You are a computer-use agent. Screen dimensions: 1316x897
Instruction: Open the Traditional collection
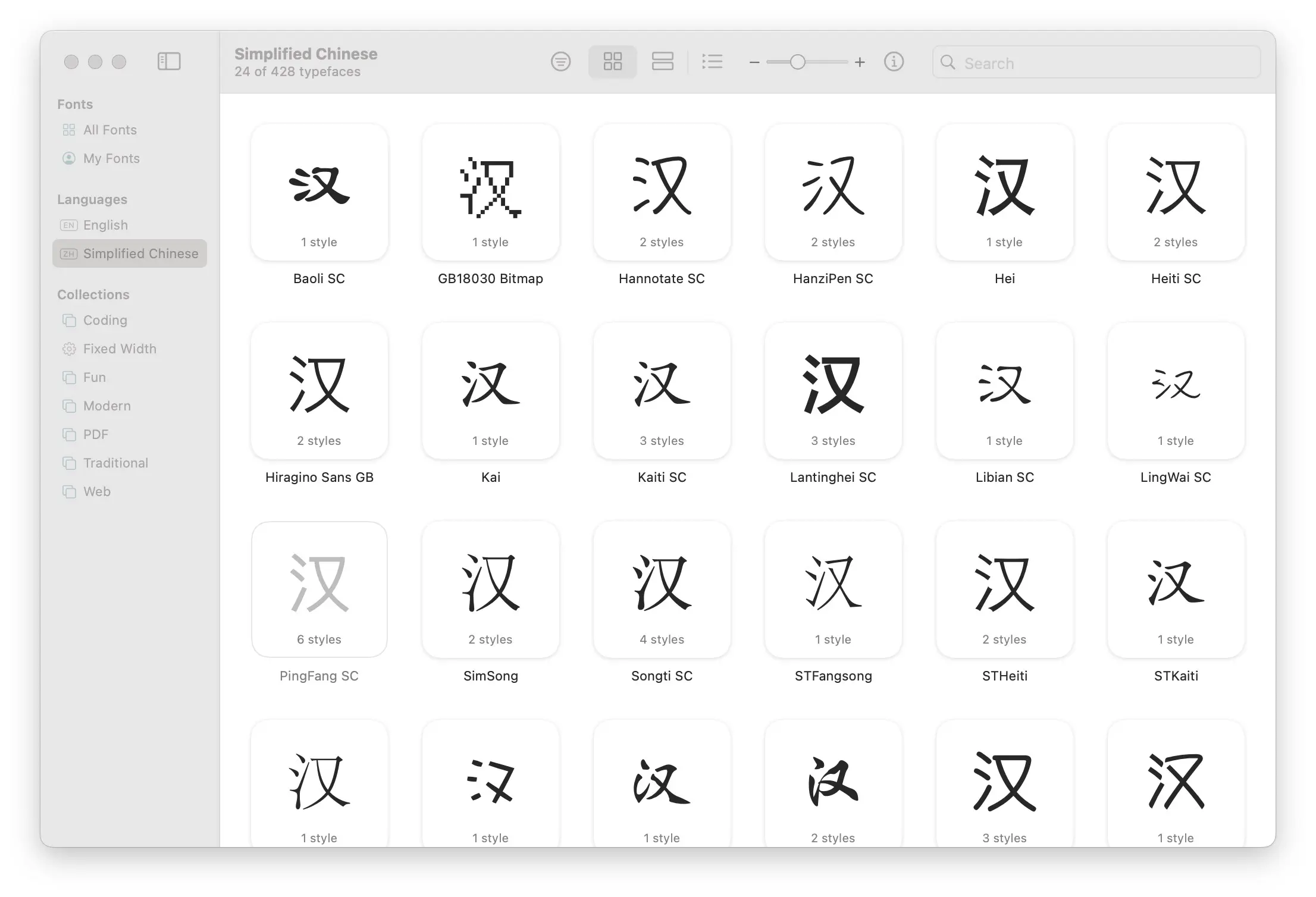130,463
